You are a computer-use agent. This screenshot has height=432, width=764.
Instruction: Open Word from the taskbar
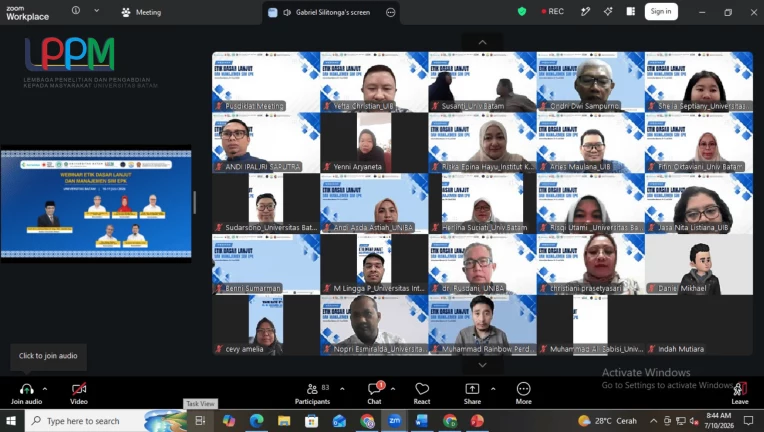click(422, 421)
